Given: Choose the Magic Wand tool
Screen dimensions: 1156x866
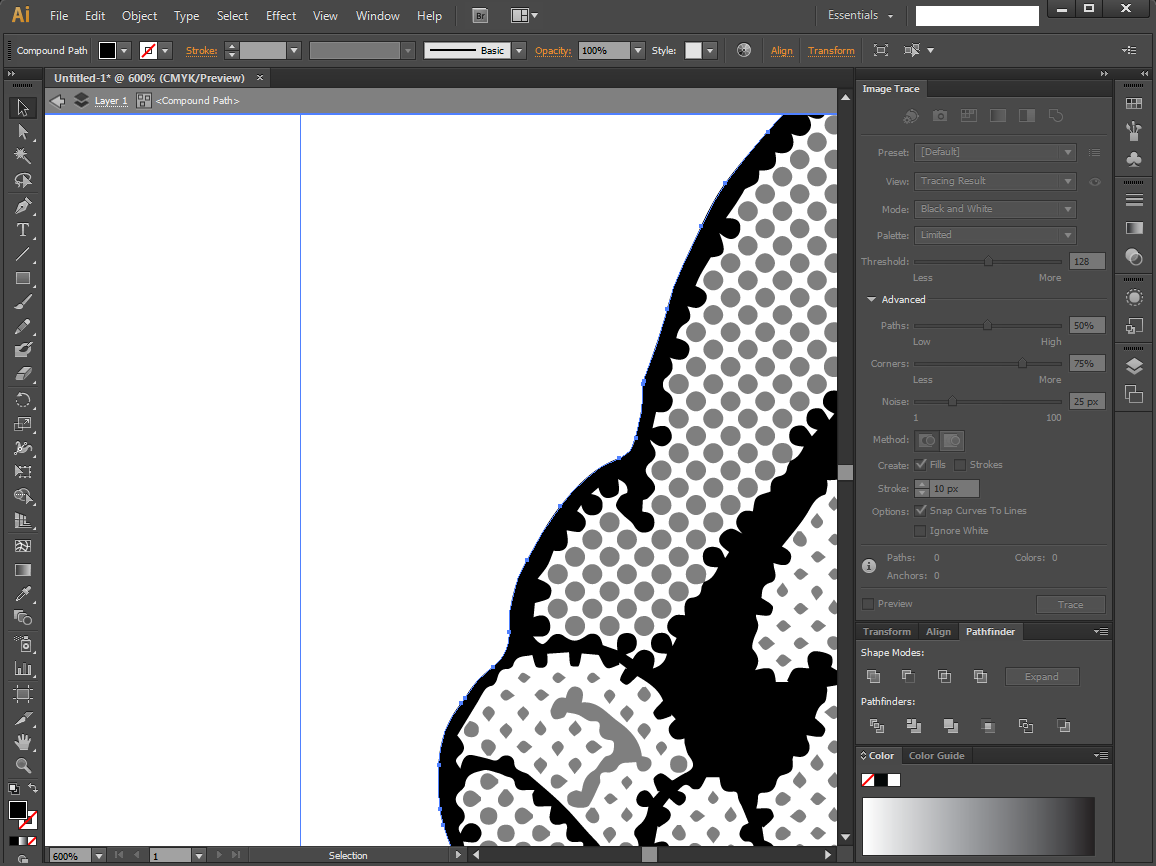Looking at the screenshot, I should (23, 156).
